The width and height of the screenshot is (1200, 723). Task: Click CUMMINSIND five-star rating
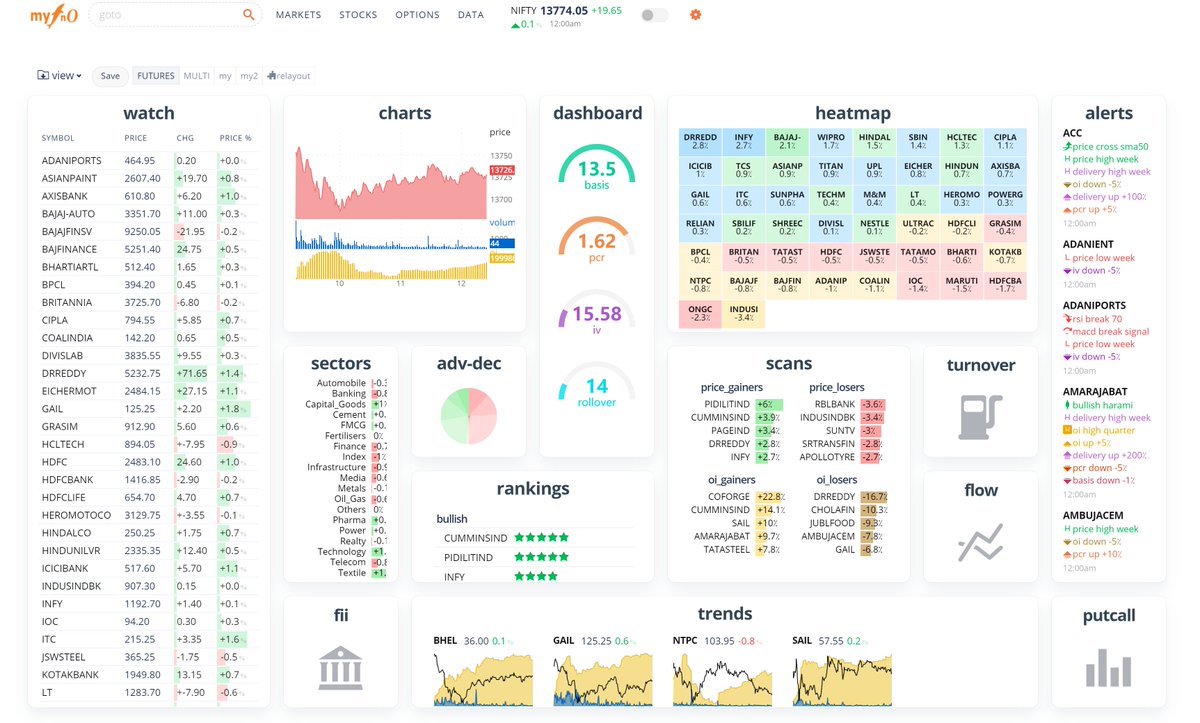(541, 538)
